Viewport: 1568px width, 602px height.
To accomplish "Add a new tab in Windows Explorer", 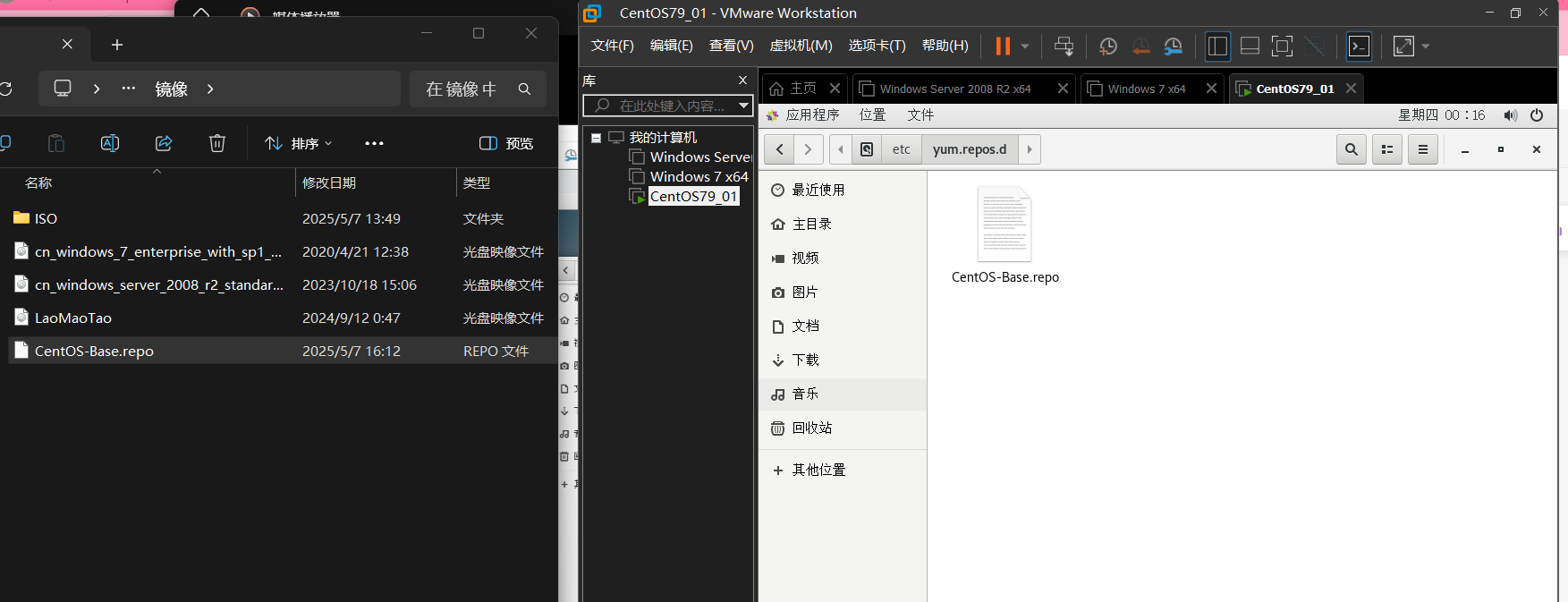I will pyautogui.click(x=117, y=45).
